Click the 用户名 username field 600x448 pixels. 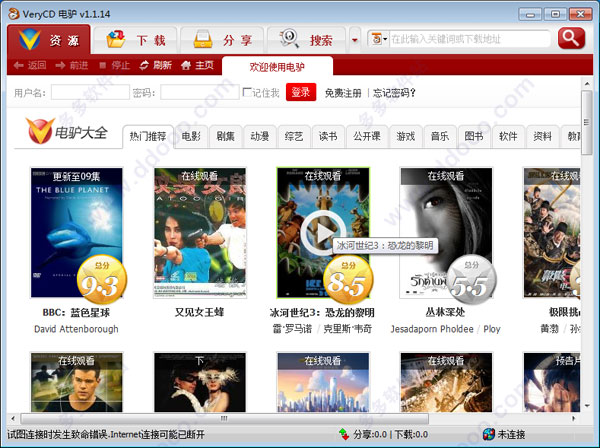tap(90, 92)
